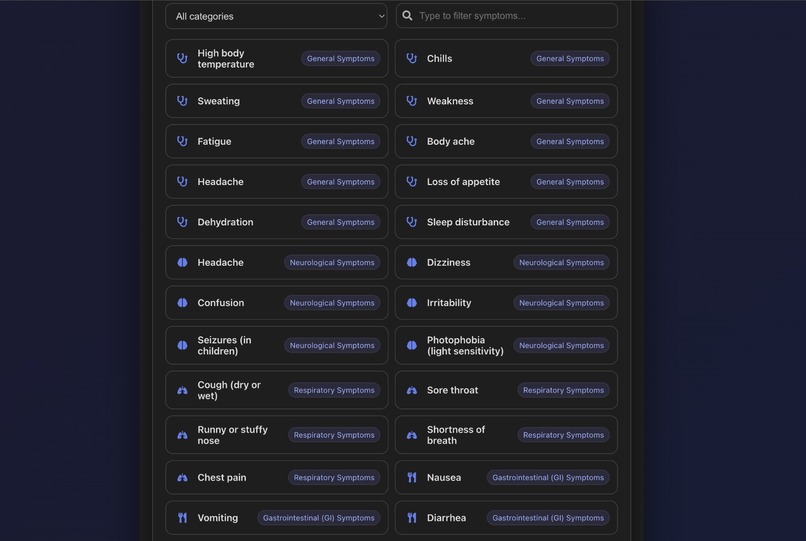
Task: Click brain icon beside Photophobia
Action: point(412,345)
